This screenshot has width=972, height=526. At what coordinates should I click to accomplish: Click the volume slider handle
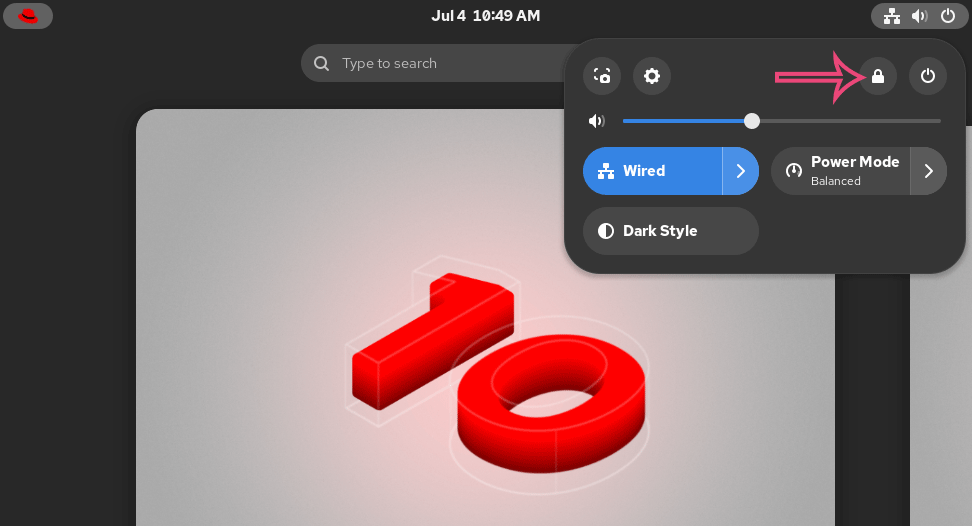(x=752, y=121)
